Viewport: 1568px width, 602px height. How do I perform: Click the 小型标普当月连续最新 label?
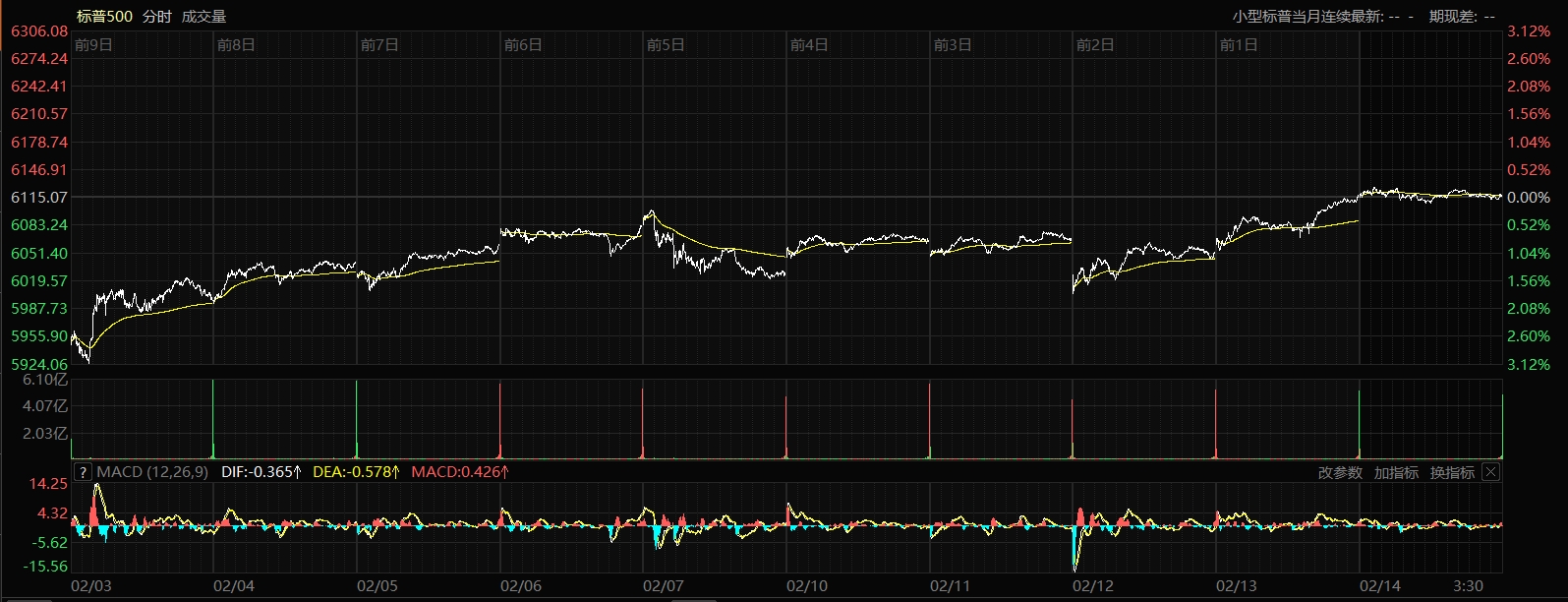pos(1307,17)
